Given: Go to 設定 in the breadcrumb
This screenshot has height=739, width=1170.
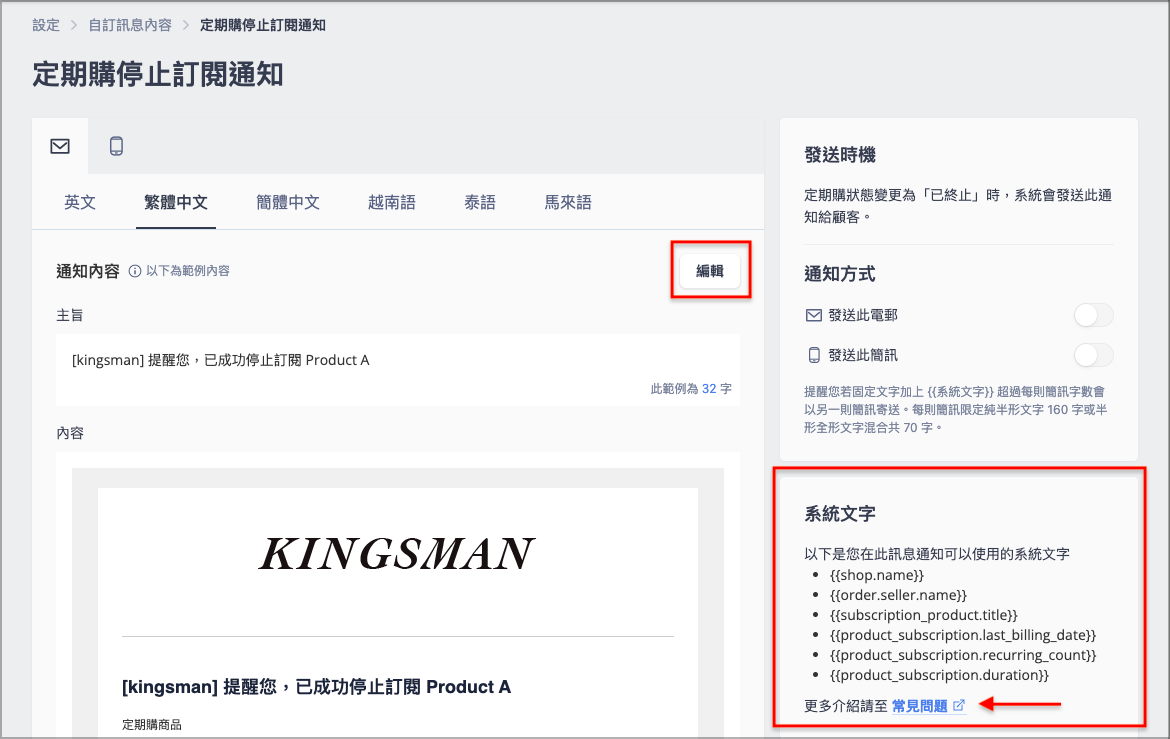Looking at the screenshot, I should click(x=46, y=25).
